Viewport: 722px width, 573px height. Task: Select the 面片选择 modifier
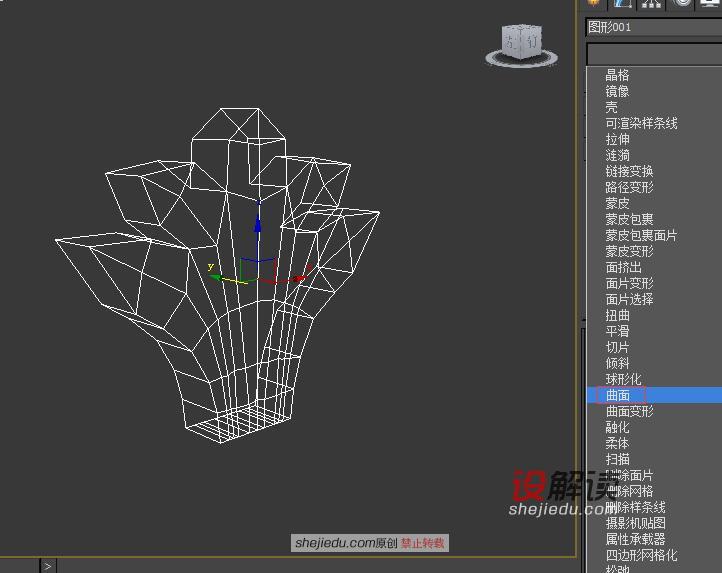click(x=629, y=299)
